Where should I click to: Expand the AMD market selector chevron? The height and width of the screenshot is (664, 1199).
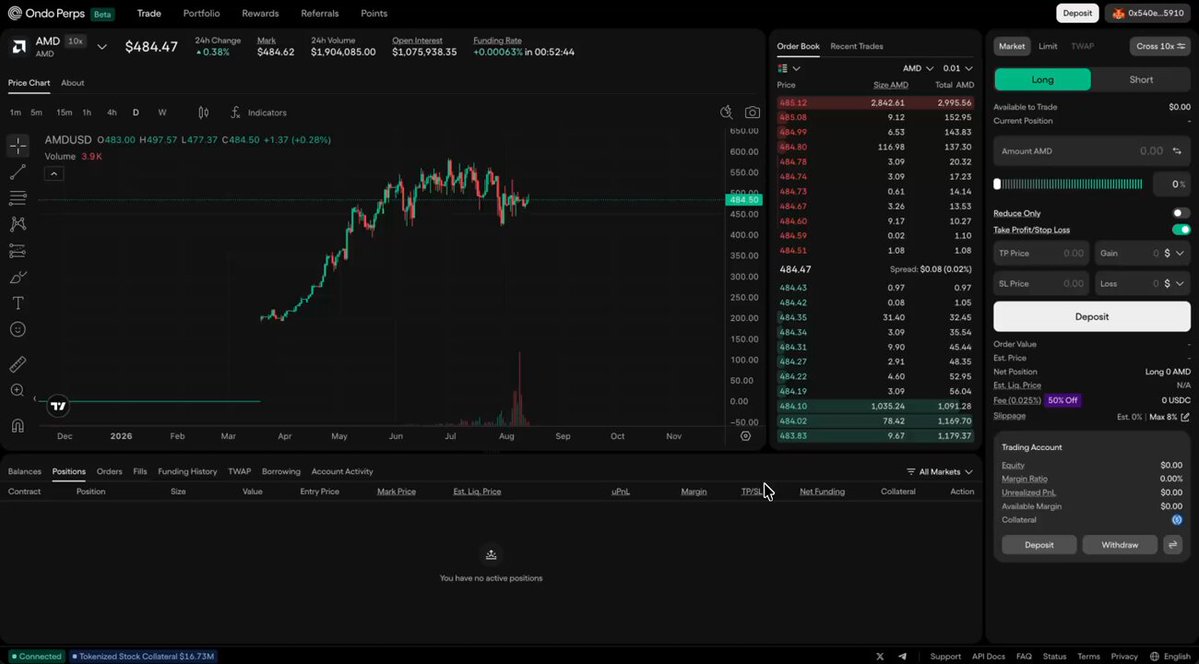pos(102,47)
